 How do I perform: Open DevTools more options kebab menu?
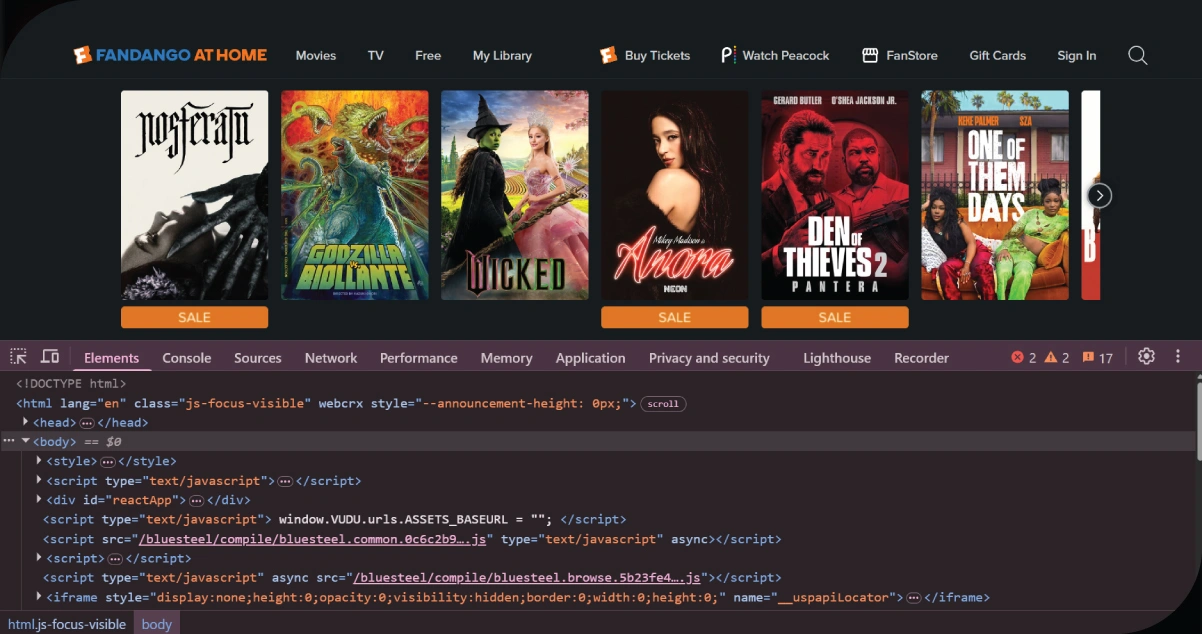[x=1178, y=357]
